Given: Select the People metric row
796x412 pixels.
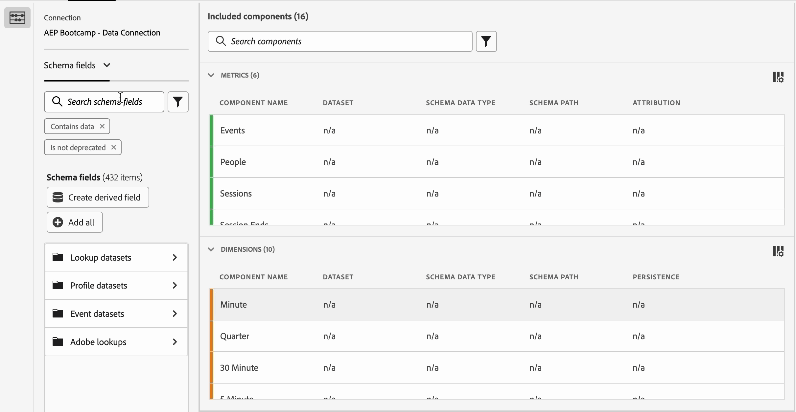Looking at the screenshot, I should [498, 162].
